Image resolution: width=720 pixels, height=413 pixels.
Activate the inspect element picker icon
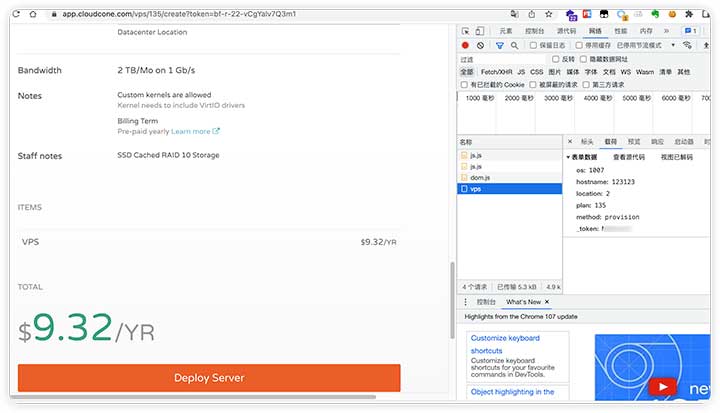tap(466, 31)
